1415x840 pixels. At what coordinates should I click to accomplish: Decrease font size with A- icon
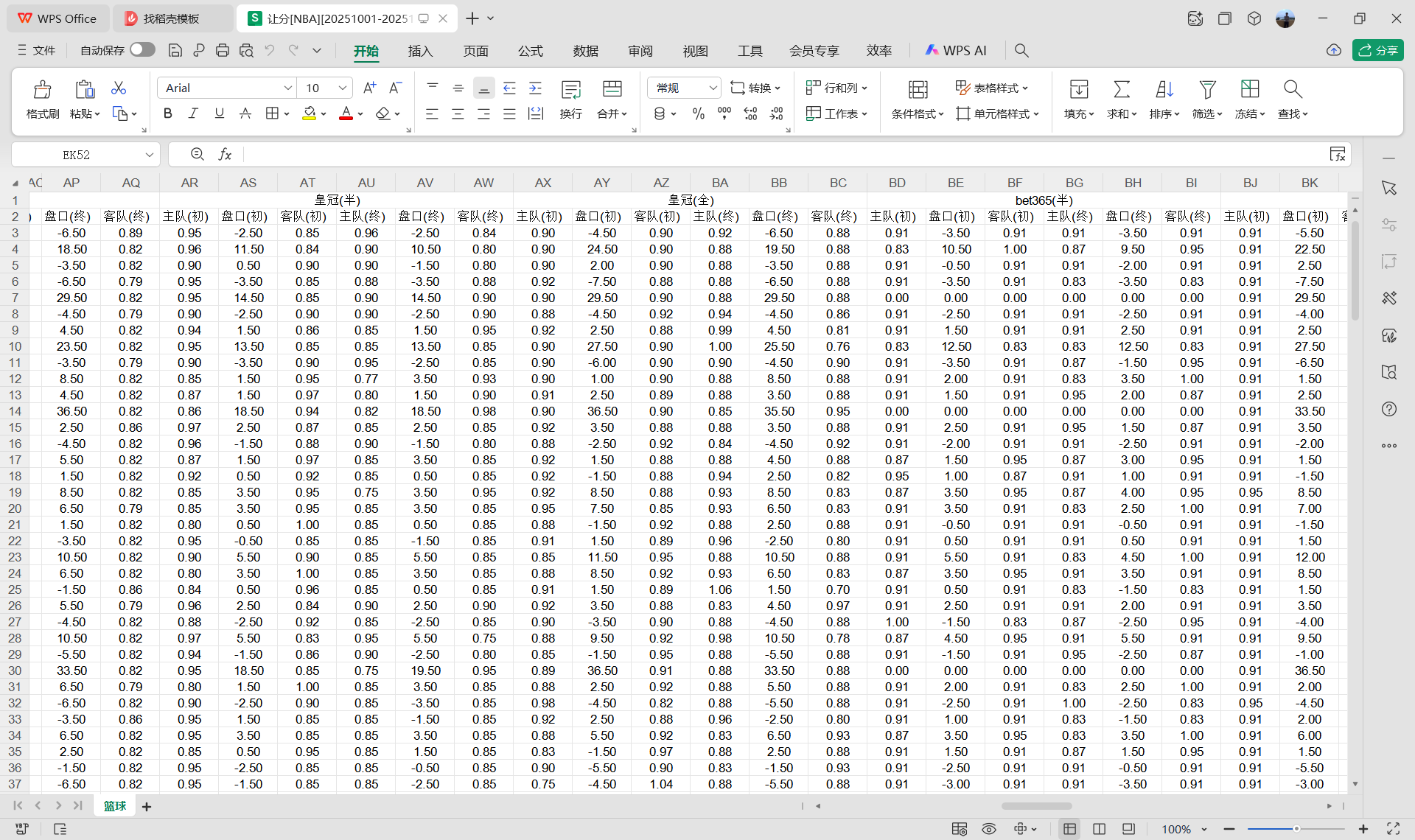click(395, 88)
